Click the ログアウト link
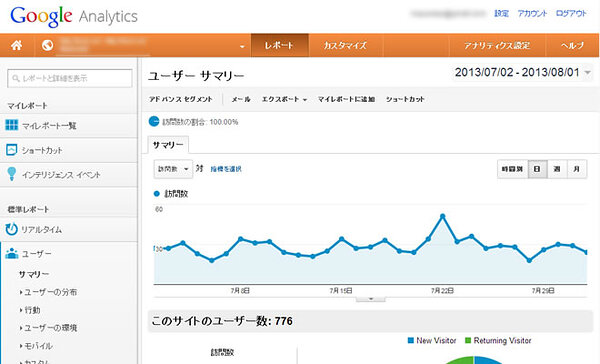 (571, 13)
